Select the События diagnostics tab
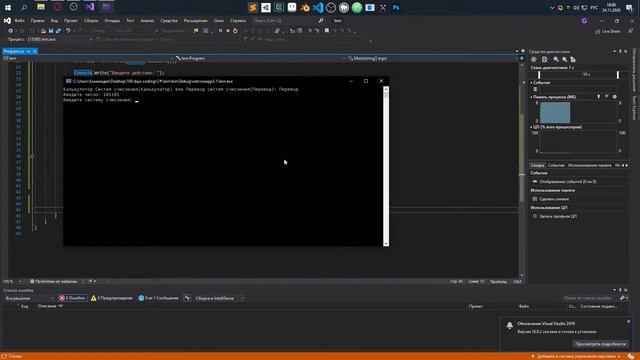 [556, 165]
